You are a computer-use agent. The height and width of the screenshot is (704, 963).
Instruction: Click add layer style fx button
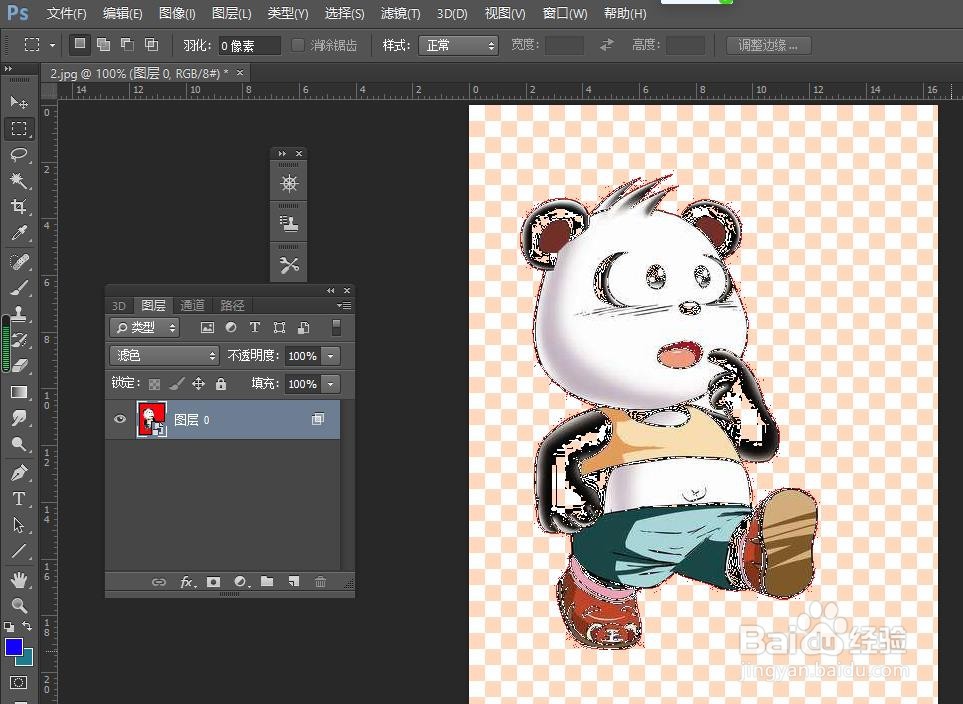click(x=187, y=582)
